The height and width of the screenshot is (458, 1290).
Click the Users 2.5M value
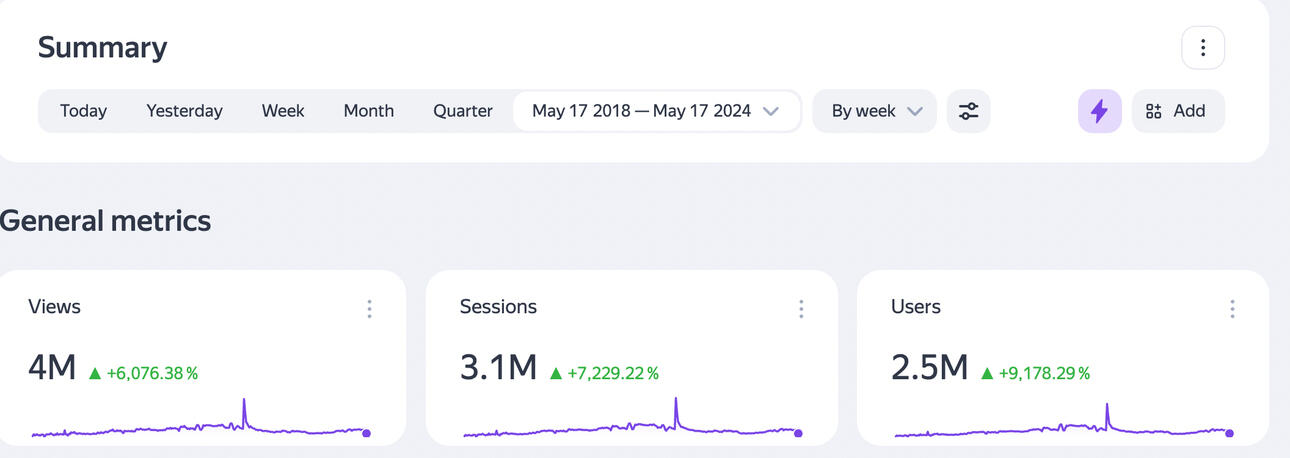pos(929,368)
